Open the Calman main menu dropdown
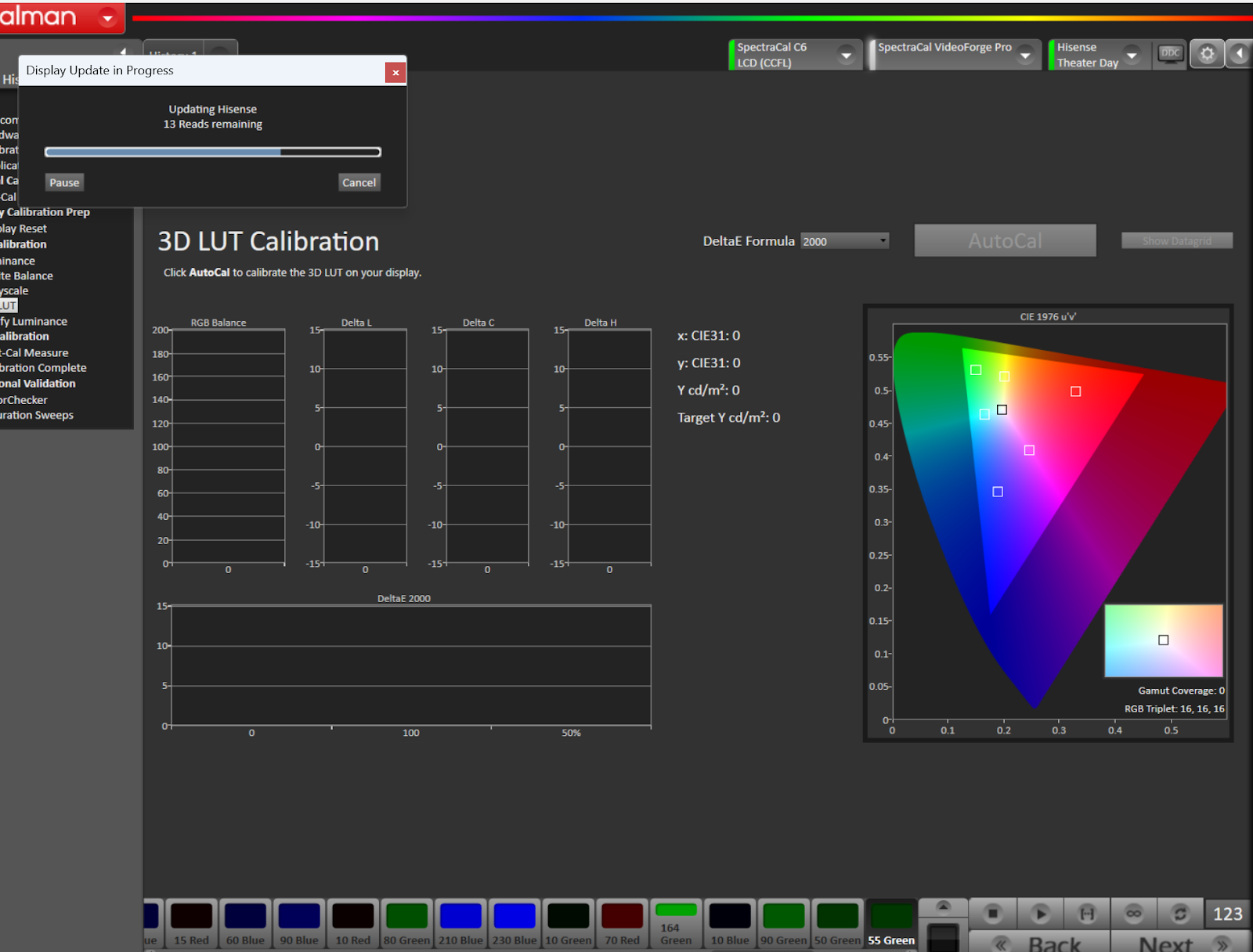The width and height of the screenshot is (1253, 952). tap(107, 17)
